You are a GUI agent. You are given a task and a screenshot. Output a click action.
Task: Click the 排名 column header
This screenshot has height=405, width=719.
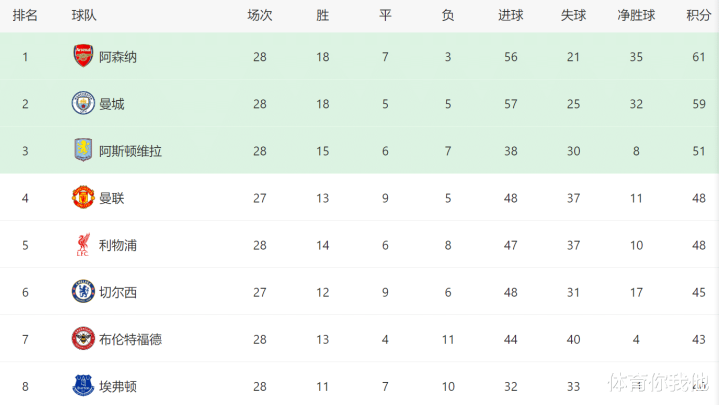pos(25,15)
